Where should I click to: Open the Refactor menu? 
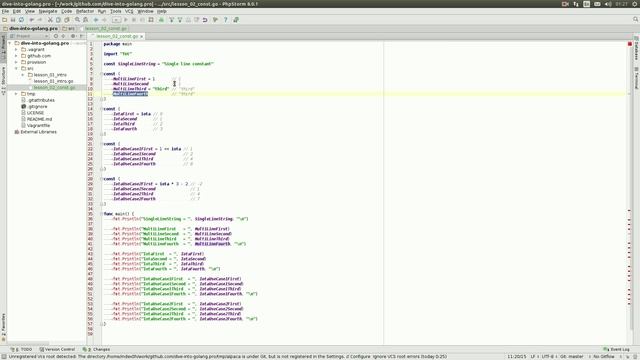(85, 11)
